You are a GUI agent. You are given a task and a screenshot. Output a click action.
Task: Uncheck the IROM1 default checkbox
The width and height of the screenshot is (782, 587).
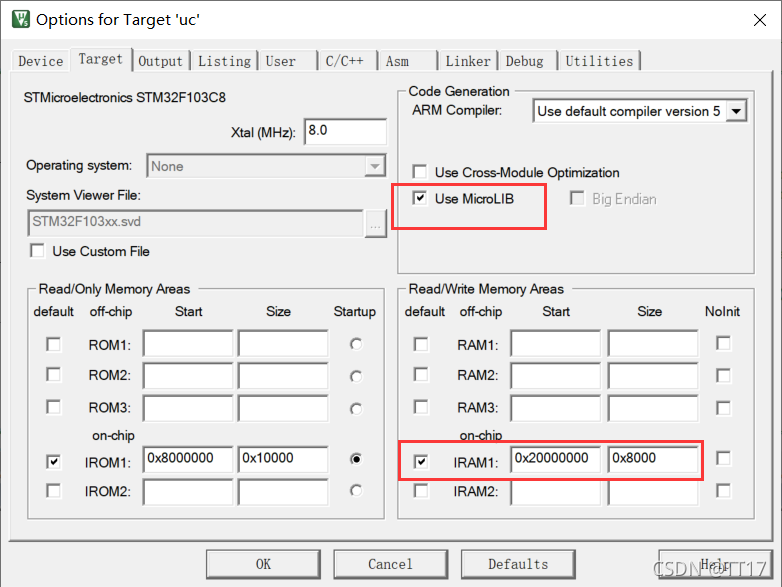[53, 461]
